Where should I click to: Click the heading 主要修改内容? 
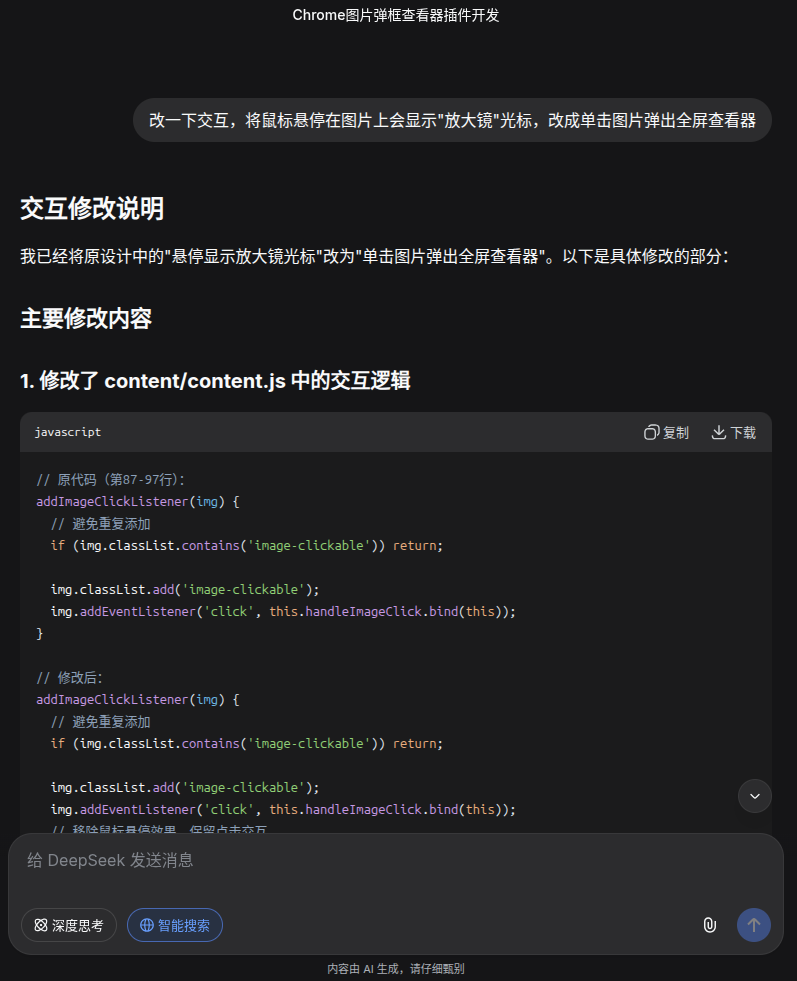point(86,318)
